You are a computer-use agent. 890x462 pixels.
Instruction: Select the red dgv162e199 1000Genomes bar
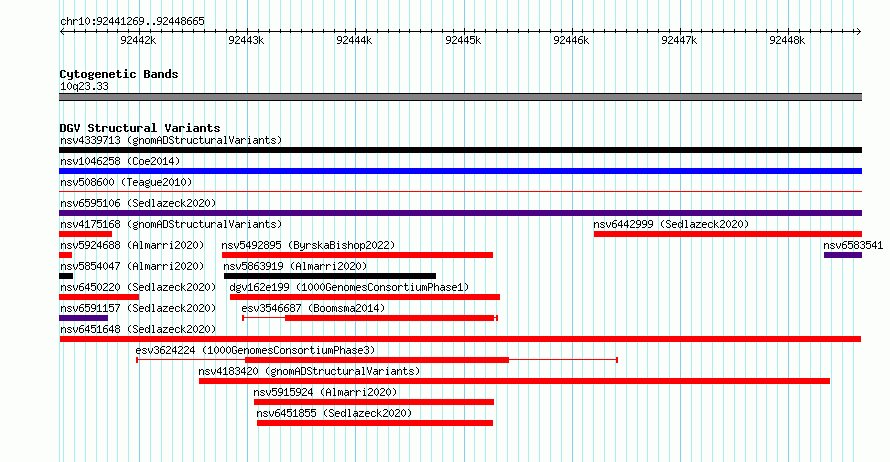coord(364,297)
